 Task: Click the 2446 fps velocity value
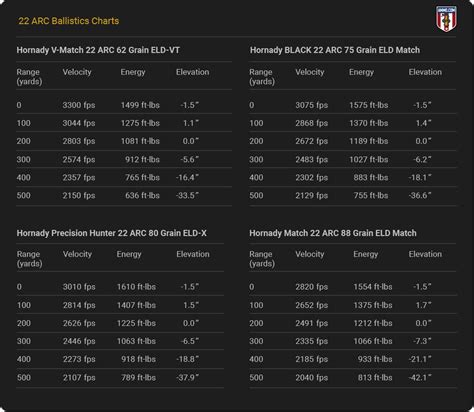(79, 341)
